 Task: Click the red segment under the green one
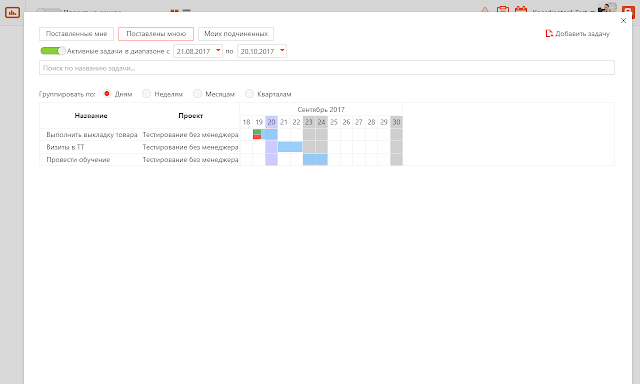click(x=257, y=137)
